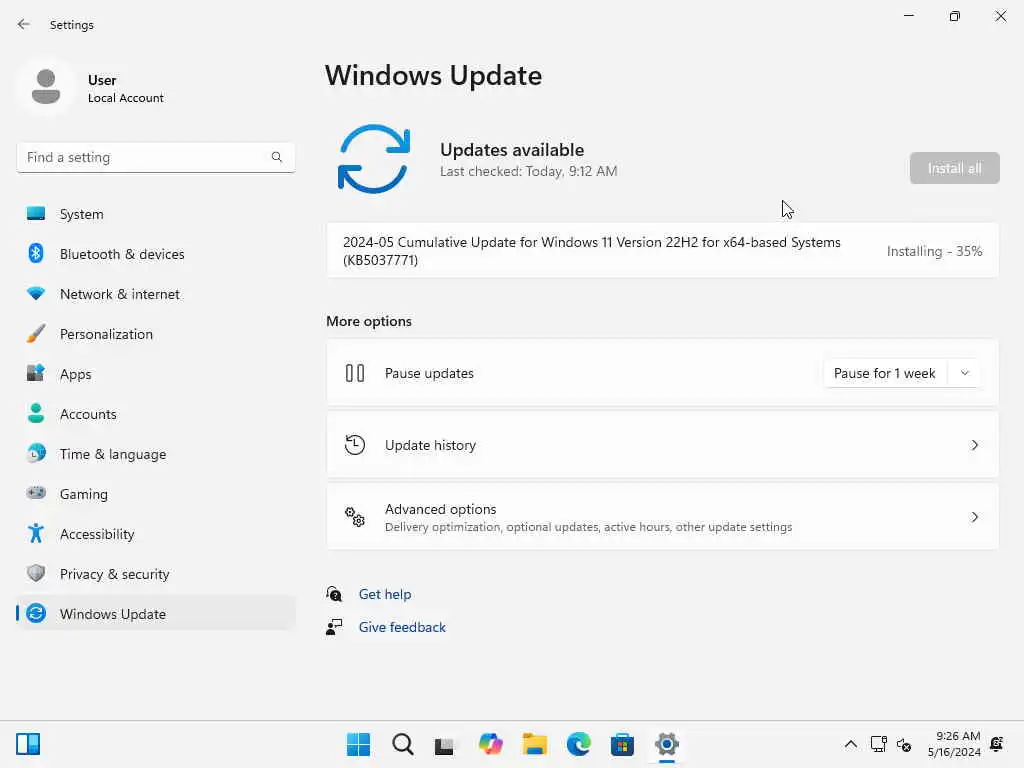Click the pause bars icon beside Pause updates

[x=355, y=373]
